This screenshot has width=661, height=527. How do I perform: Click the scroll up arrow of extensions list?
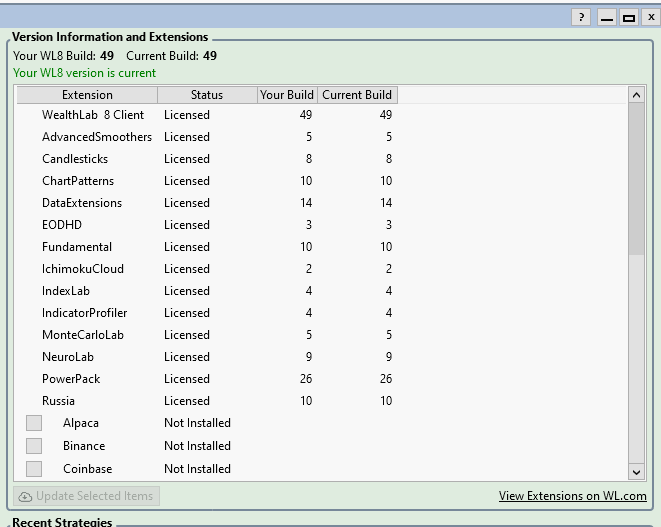click(636, 95)
